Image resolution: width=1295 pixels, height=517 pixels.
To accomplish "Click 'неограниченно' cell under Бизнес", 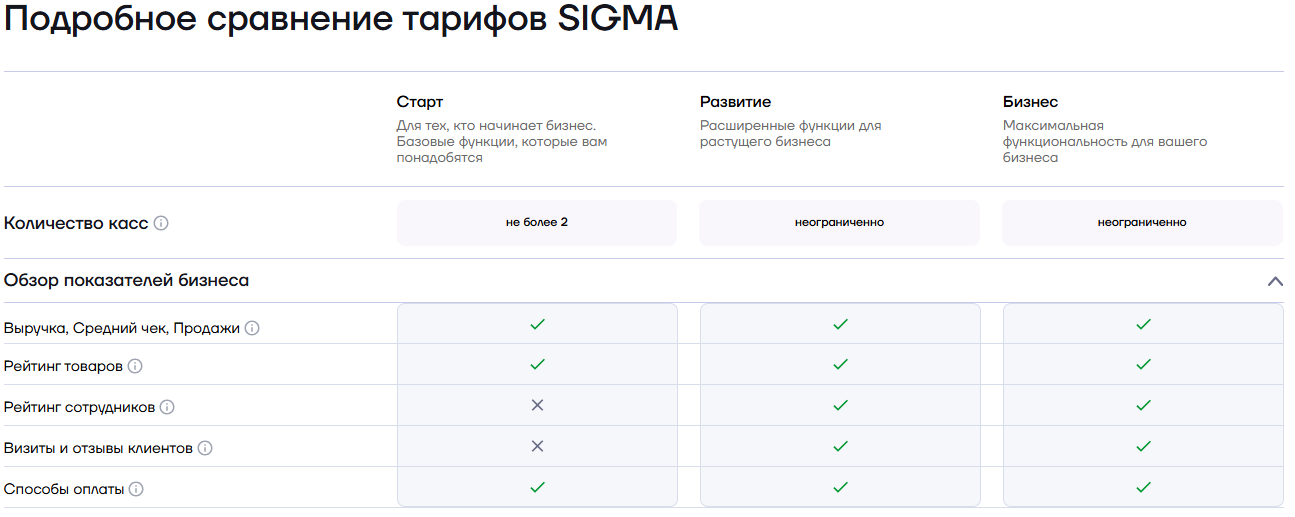I will click(x=1142, y=222).
